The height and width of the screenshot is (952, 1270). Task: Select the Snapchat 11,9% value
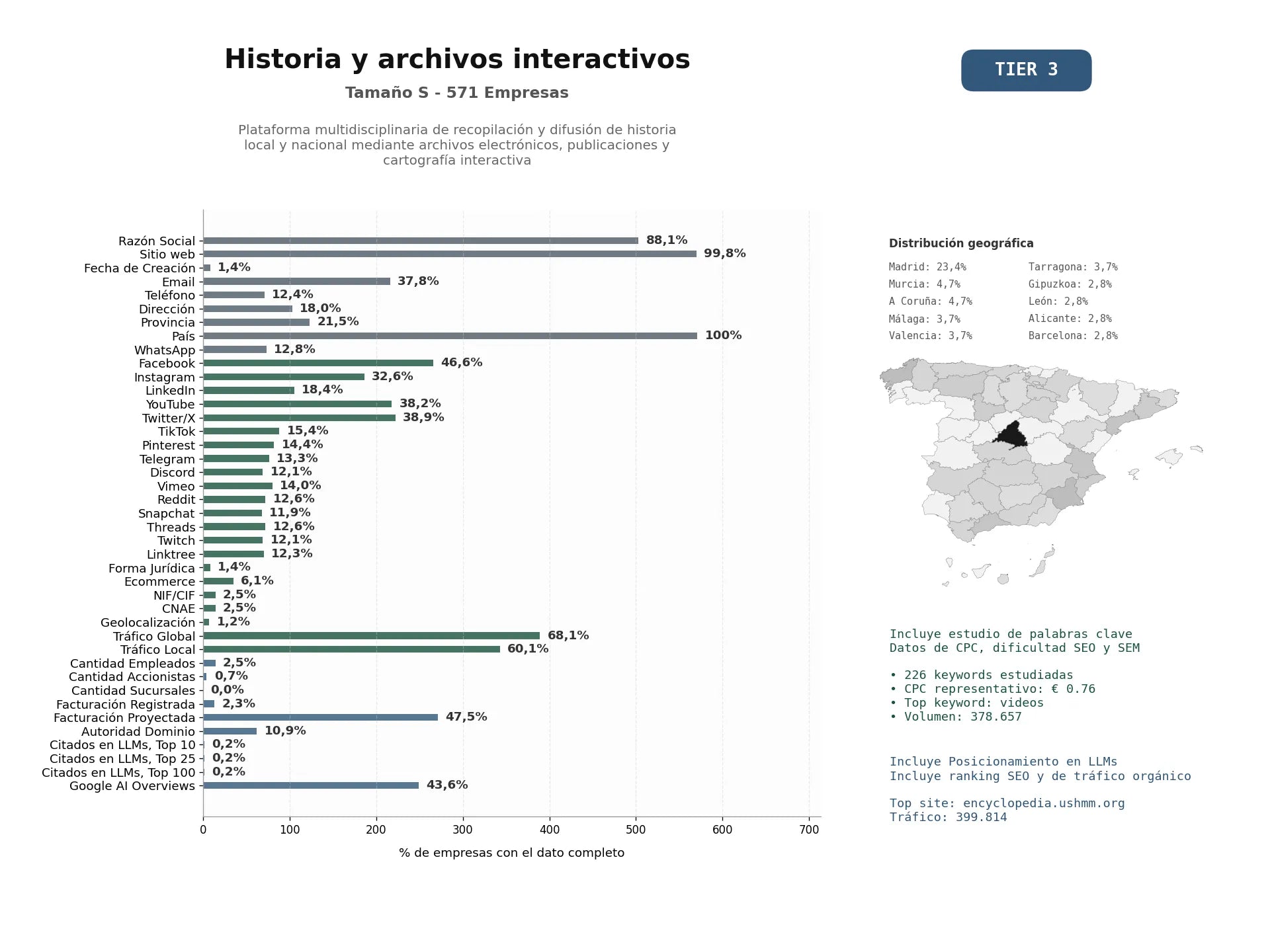click(x=290, y=512)
